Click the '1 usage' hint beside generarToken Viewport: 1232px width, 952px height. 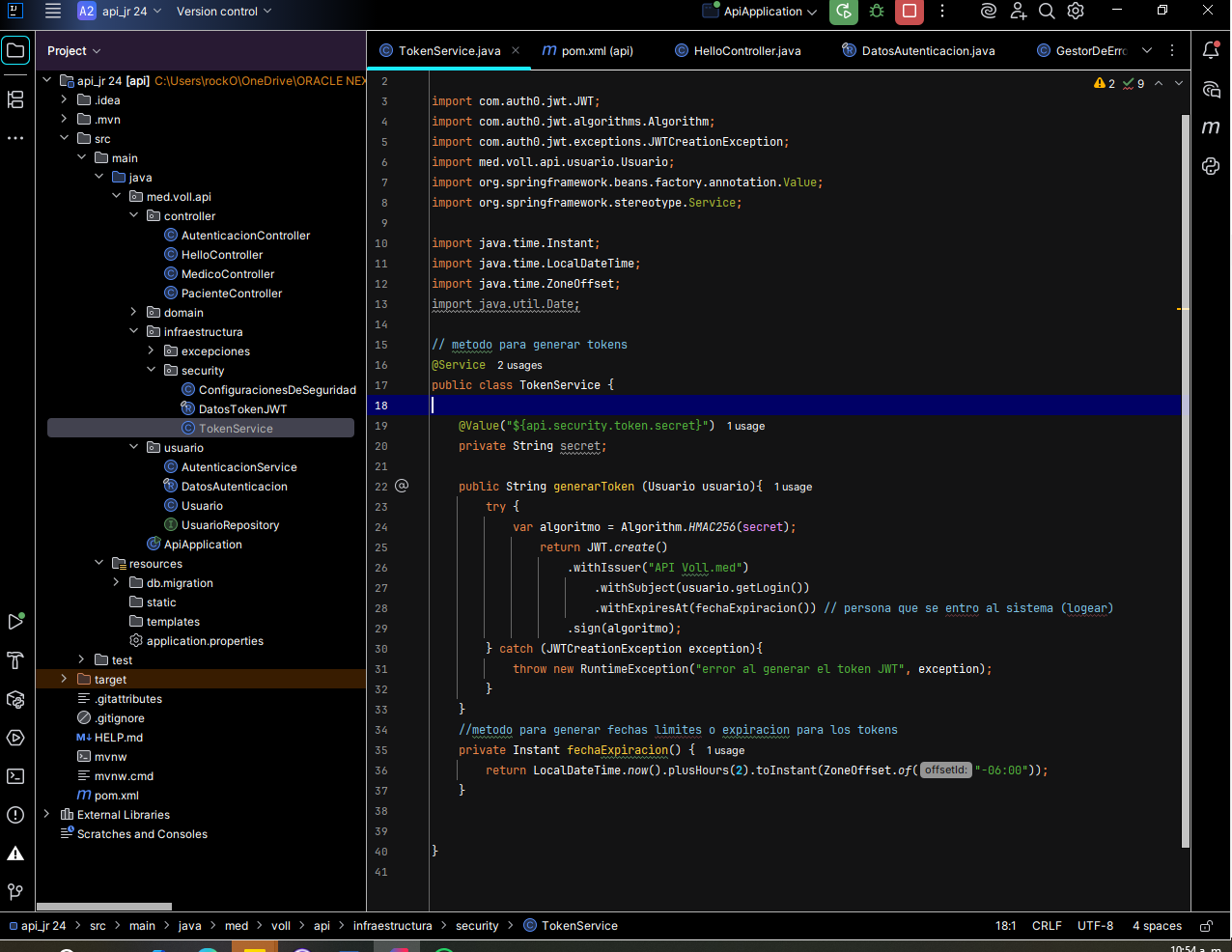pos(793,487)
